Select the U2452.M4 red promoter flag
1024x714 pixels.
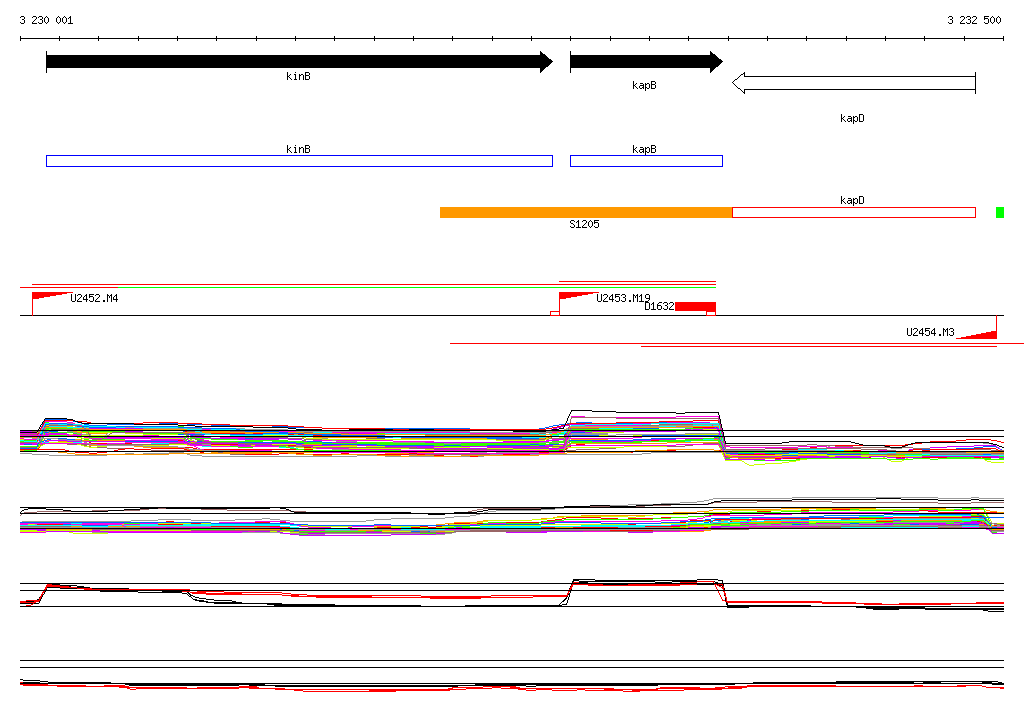click(51, 297)
